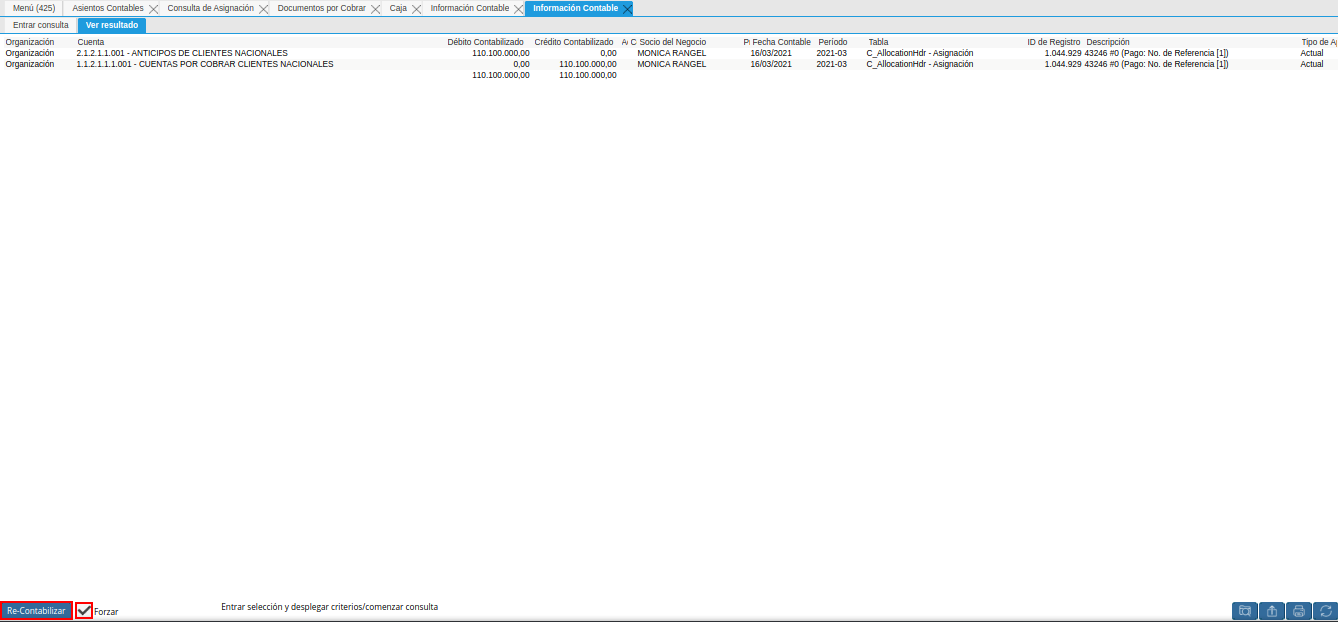Viewport: 1338px width, 622px height.
Task: Click the Tipo de column header
Action: pos(1319,42)
